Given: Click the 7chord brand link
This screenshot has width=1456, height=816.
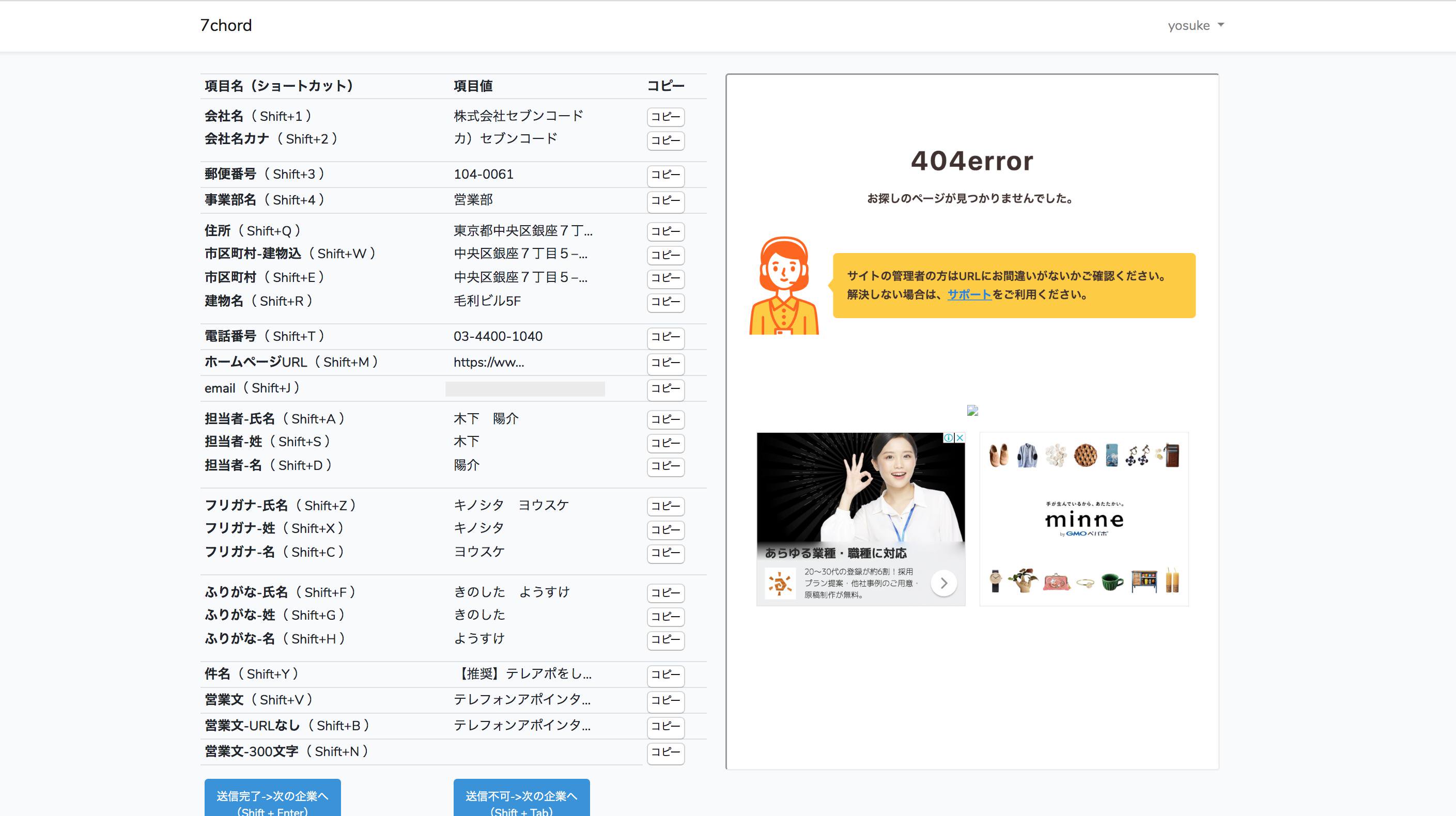Looking at the screenshot, I should [226, 25].
